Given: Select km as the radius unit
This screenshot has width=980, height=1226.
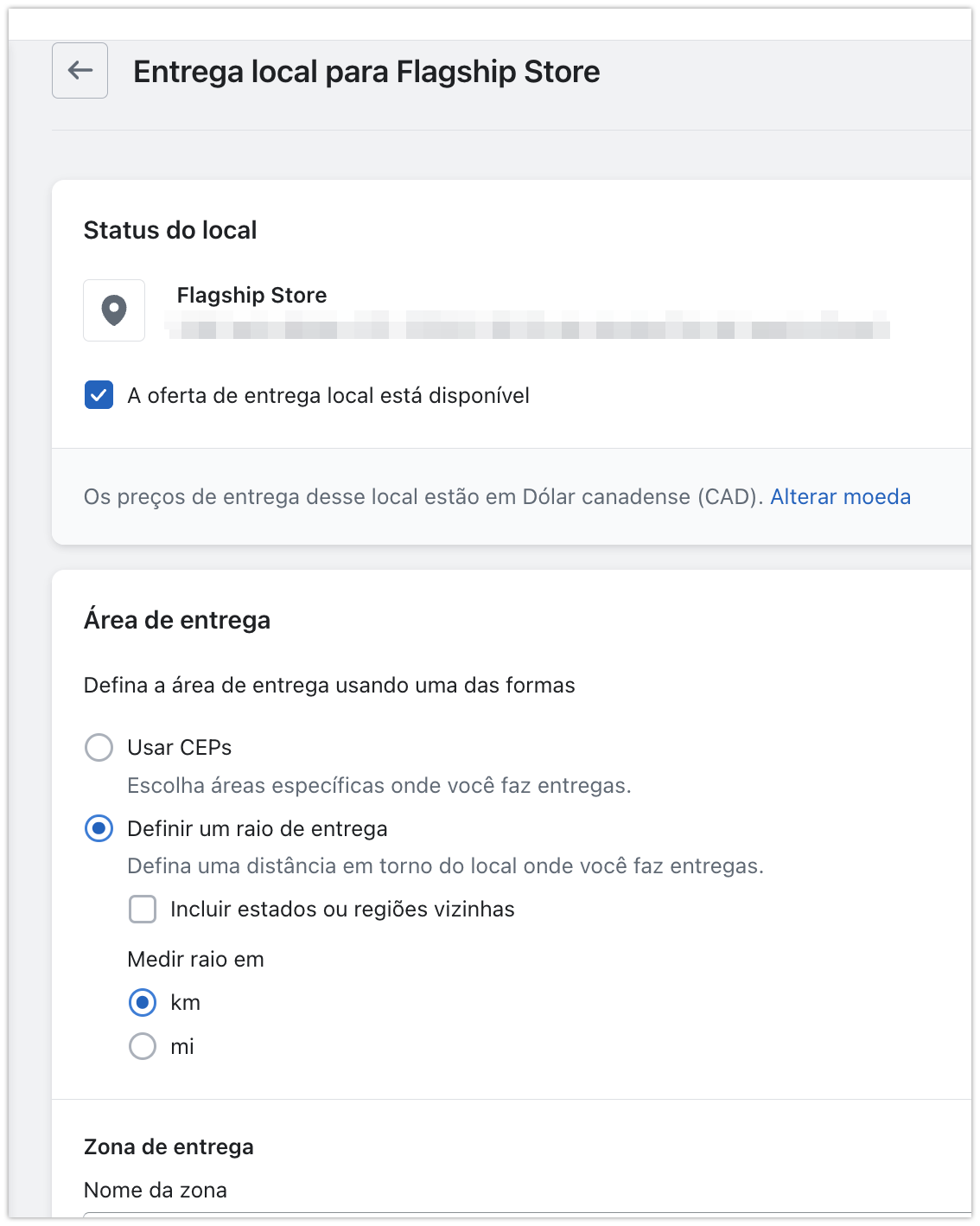Looking at the screenshot, I should 143,1003.
